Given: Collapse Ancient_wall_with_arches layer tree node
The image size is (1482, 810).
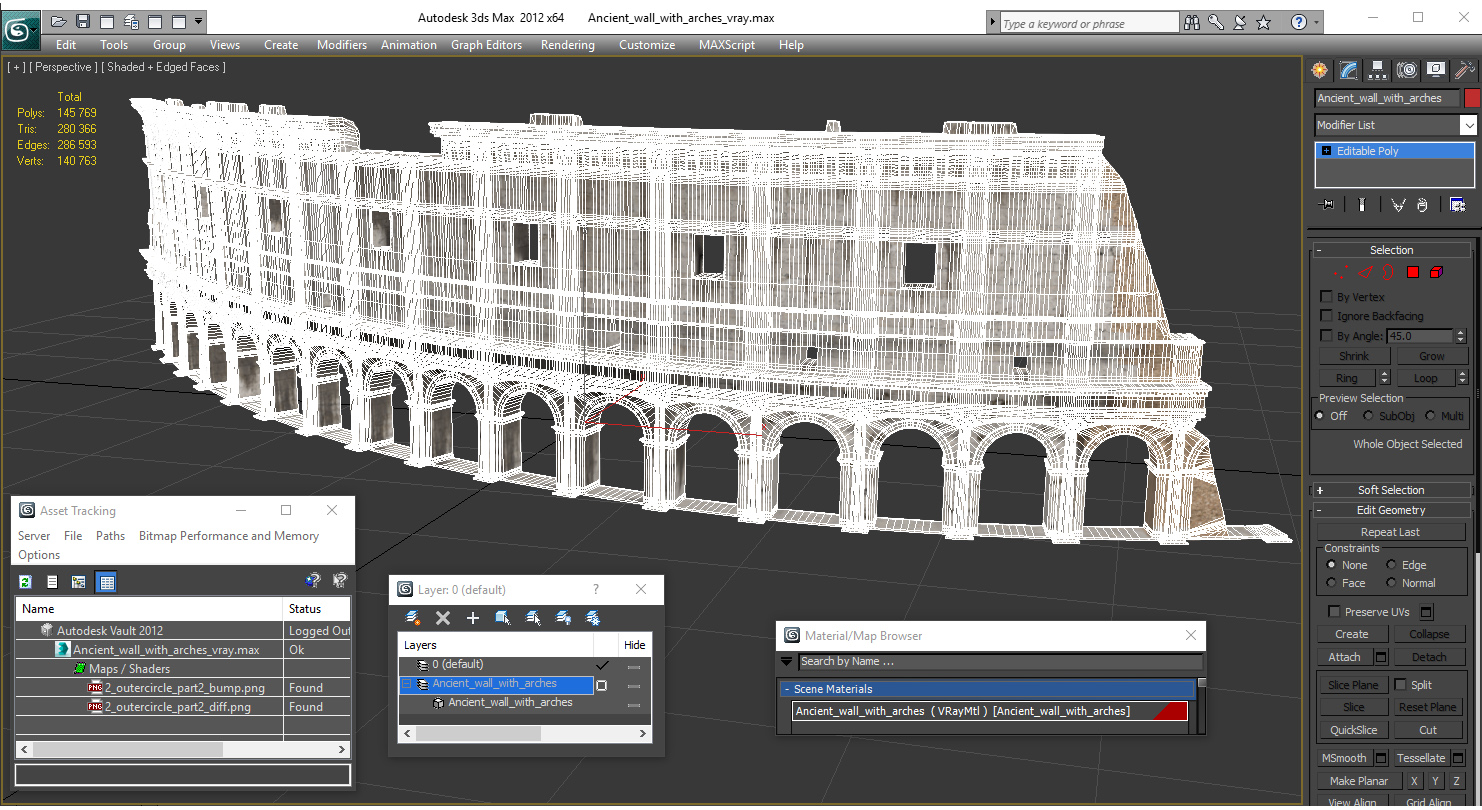Looking at the screenshot, I should coord(407,684).
